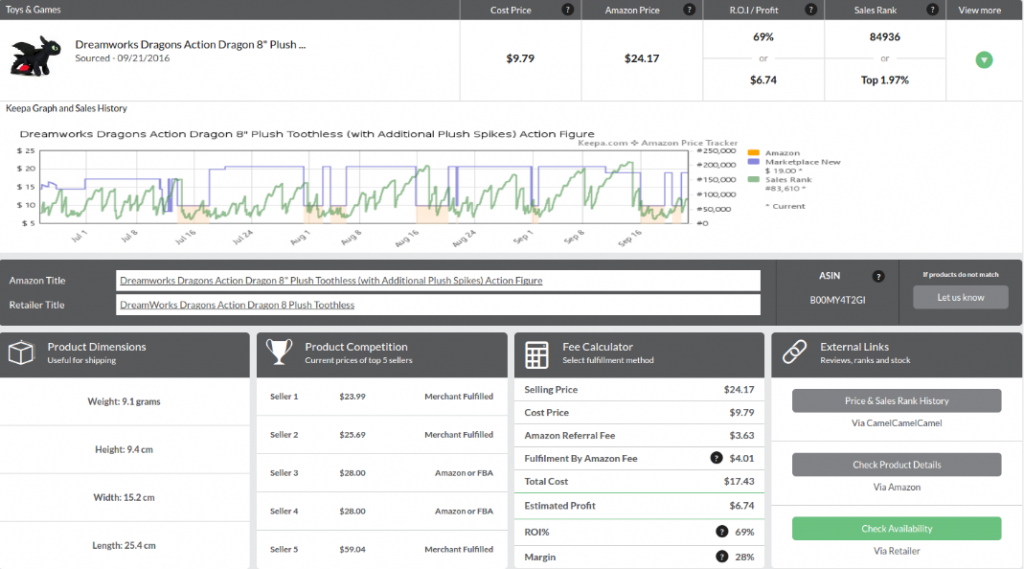Click the 69% ROI value in summary row
The image size is (1024, 569).
tap(763, 37)
